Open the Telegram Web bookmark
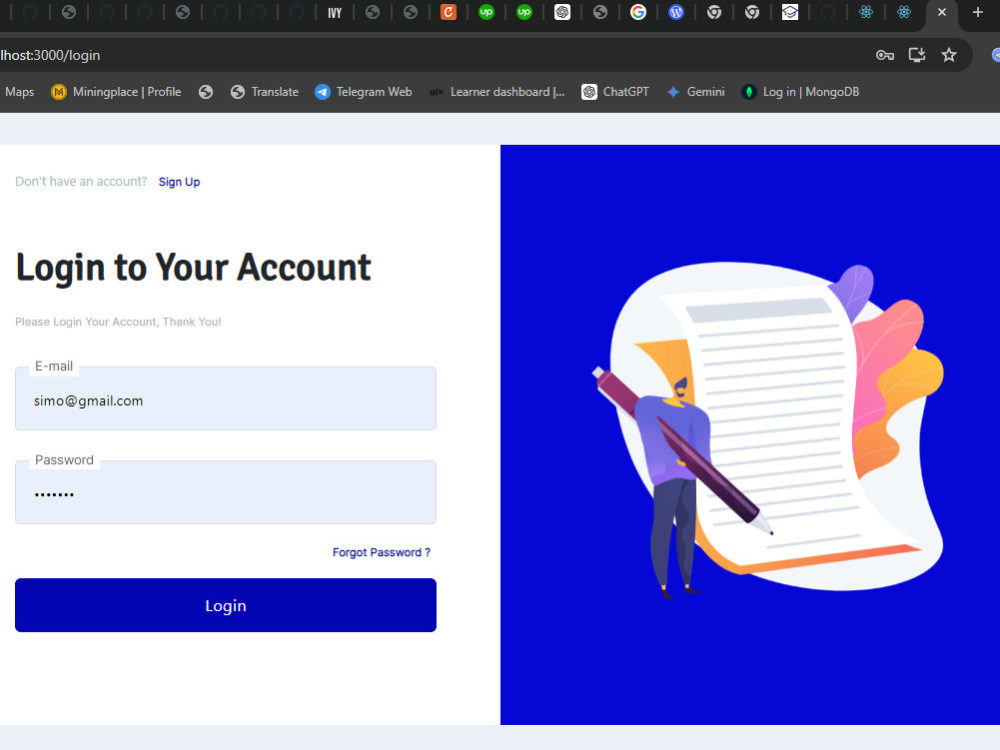The image size is (1000, 750). (x=364, y=92)
